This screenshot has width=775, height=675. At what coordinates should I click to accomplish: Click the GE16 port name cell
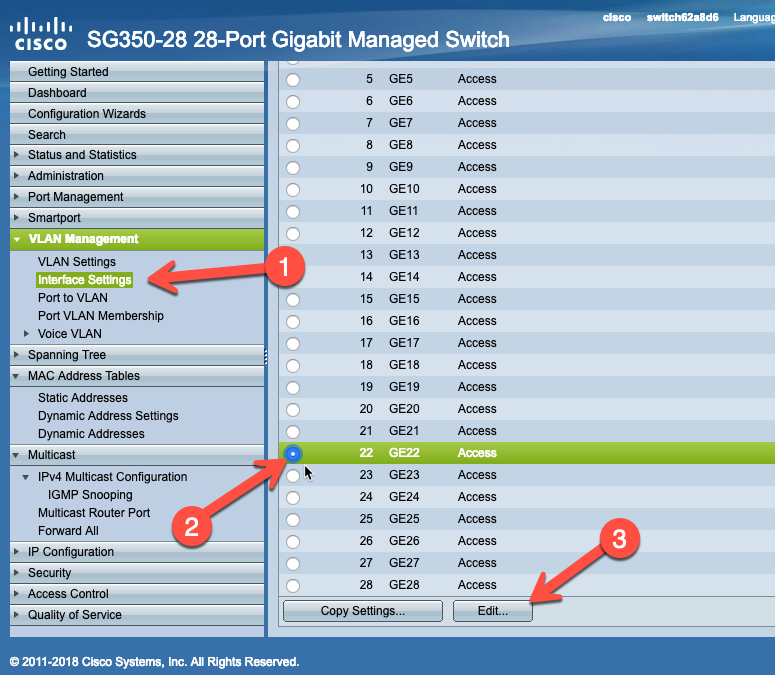pyautogui.click(x=404, y=321)
